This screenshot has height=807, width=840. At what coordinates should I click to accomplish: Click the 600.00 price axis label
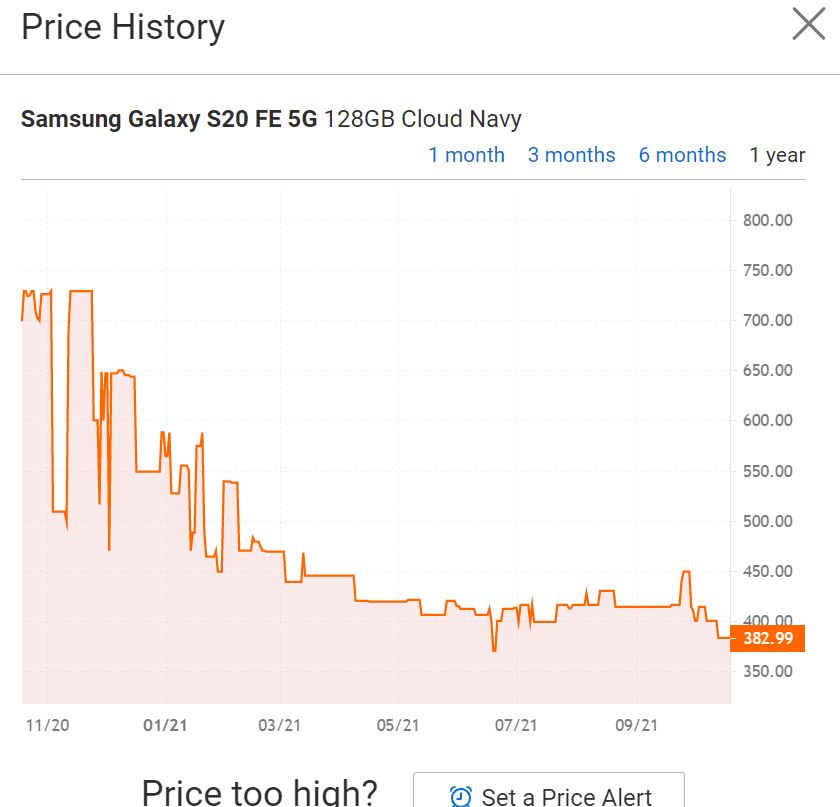click(768, 420)
